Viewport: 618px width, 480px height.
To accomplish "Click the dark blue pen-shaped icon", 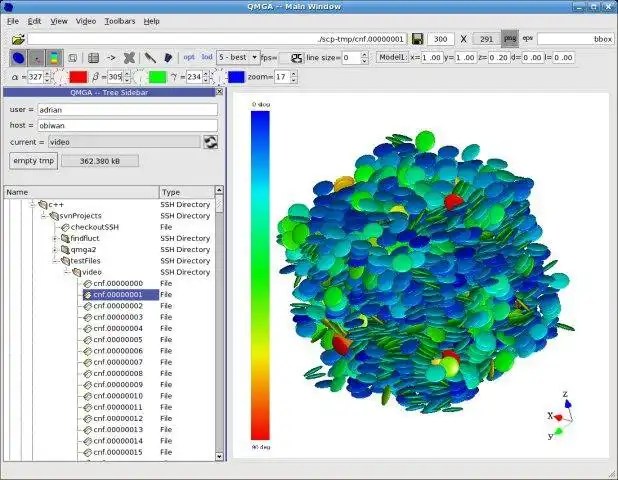I will (x=168, y=58).
